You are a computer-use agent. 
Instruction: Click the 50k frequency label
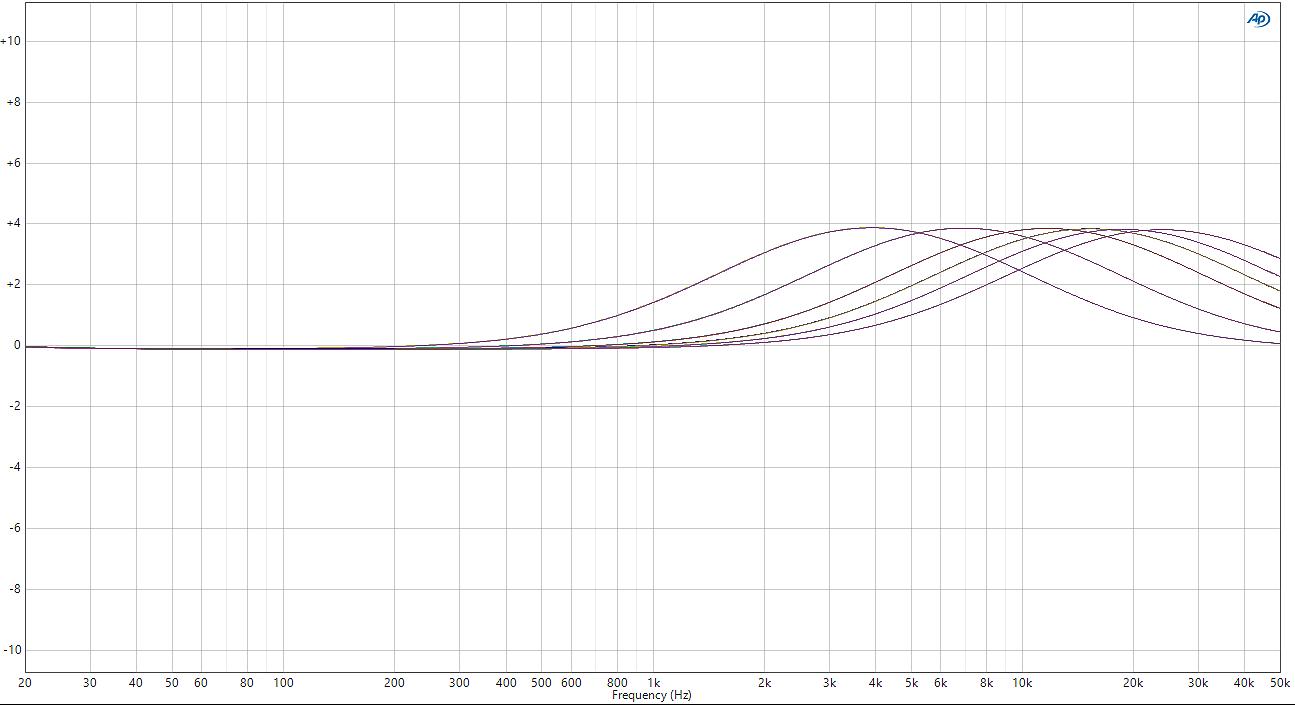click(x=1279, y=683)
